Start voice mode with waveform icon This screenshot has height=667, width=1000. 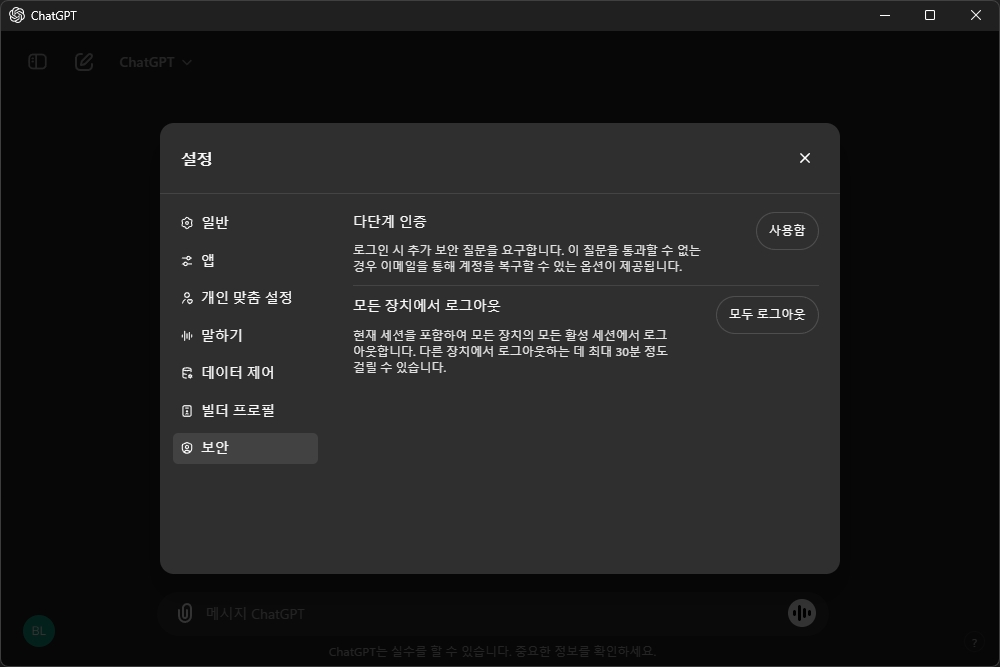pyautogui.click(x=802, y=613)
